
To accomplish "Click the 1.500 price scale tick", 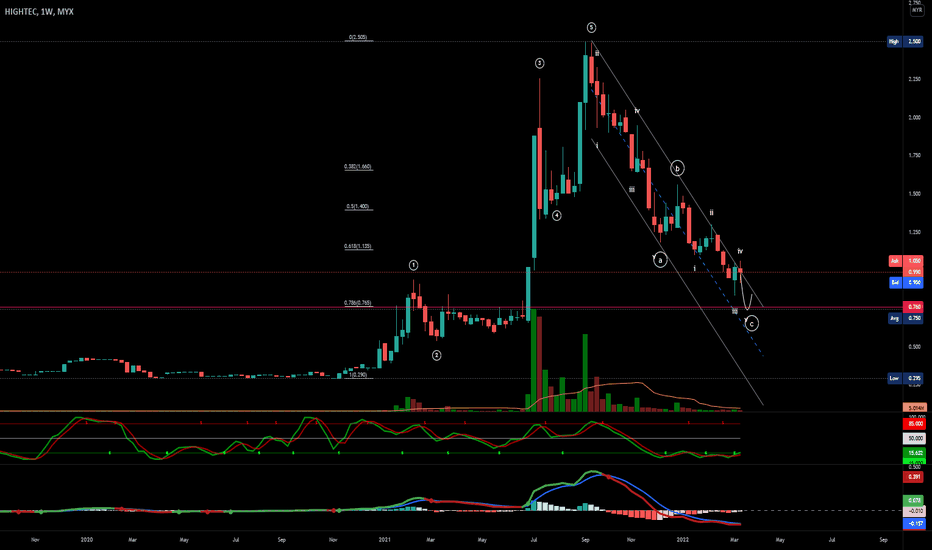I will point(914,194).
